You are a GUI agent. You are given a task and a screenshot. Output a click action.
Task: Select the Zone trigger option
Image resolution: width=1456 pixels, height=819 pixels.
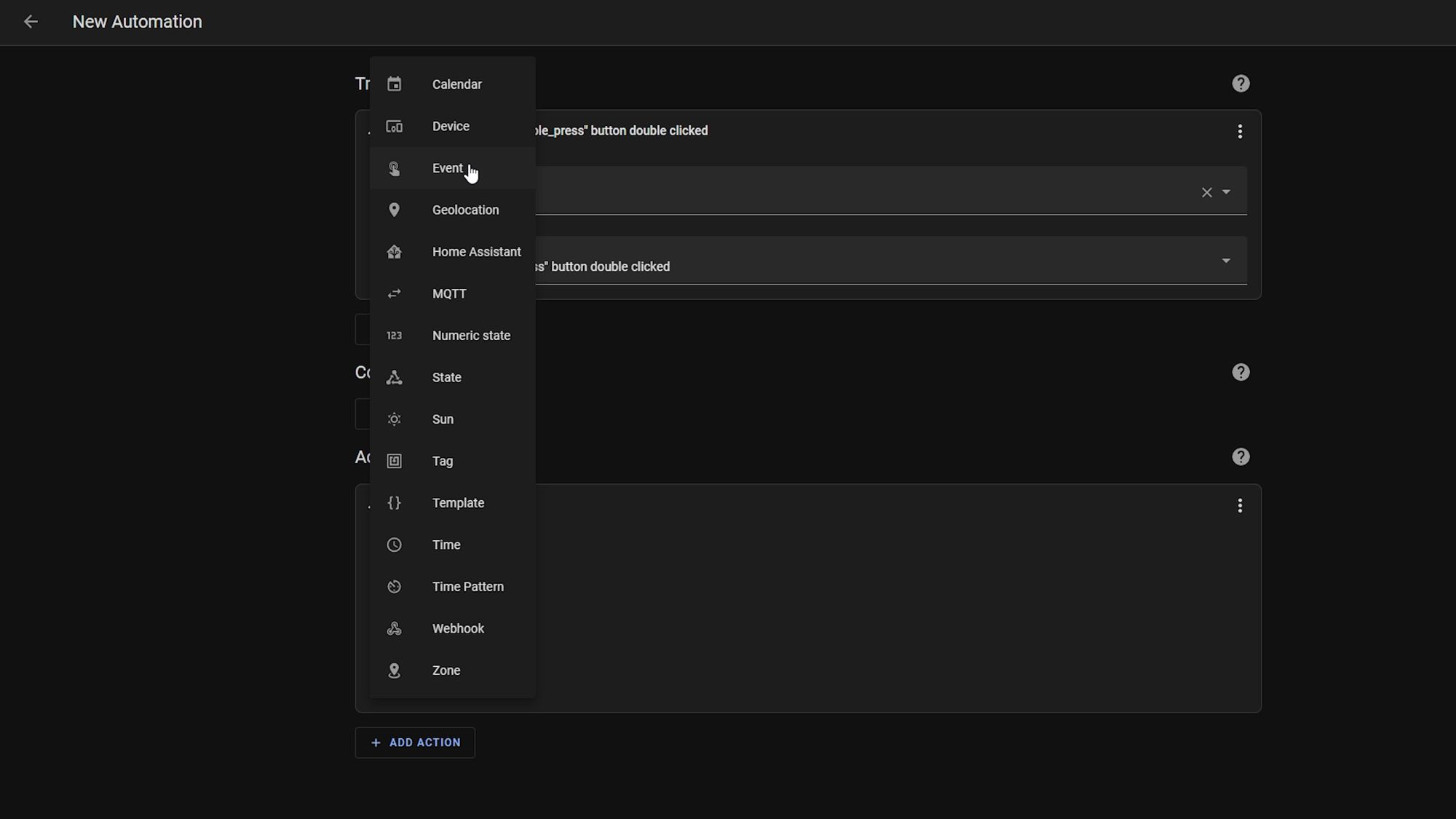446,670
